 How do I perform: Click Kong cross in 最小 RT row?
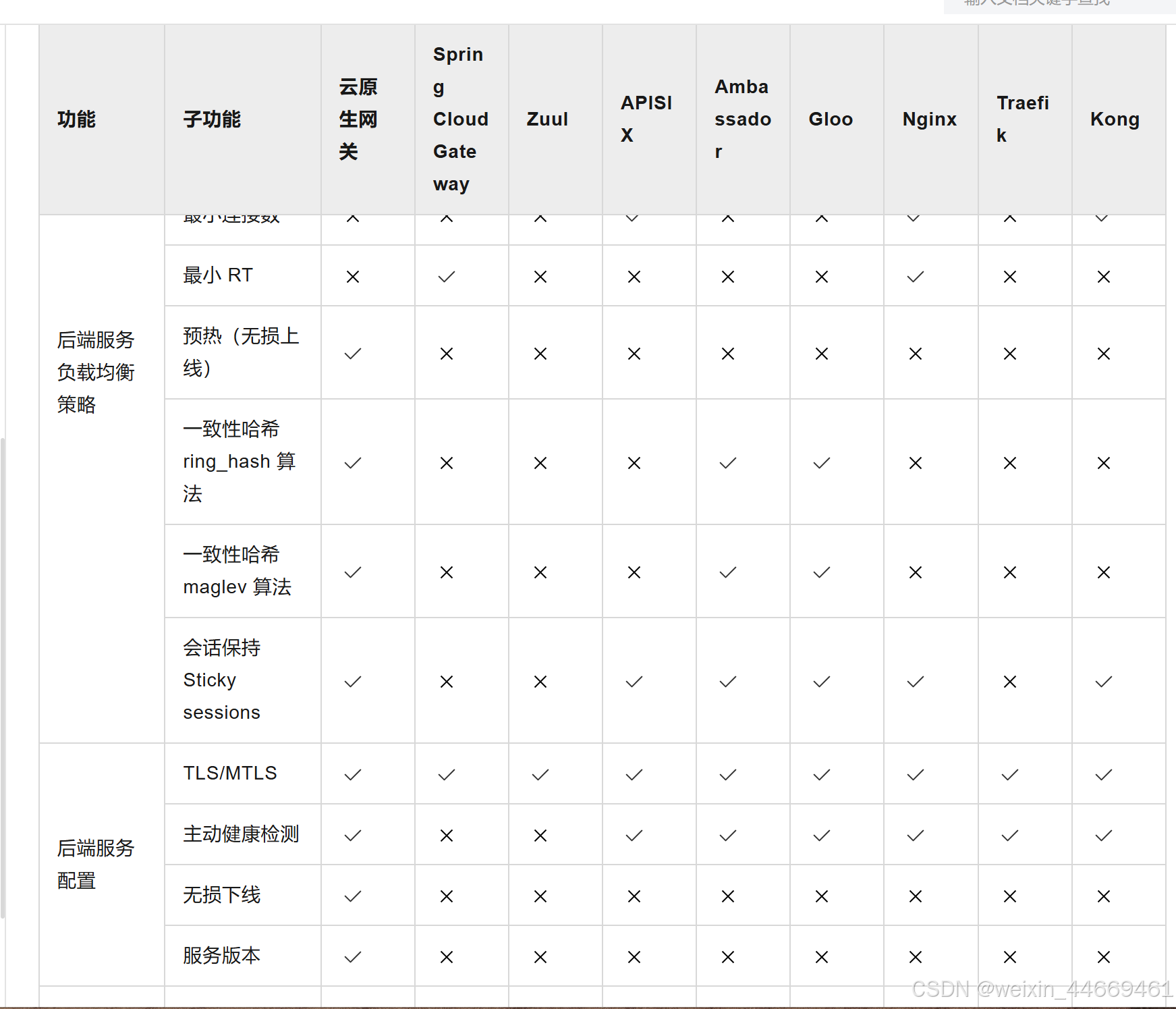click(1104, 277)
